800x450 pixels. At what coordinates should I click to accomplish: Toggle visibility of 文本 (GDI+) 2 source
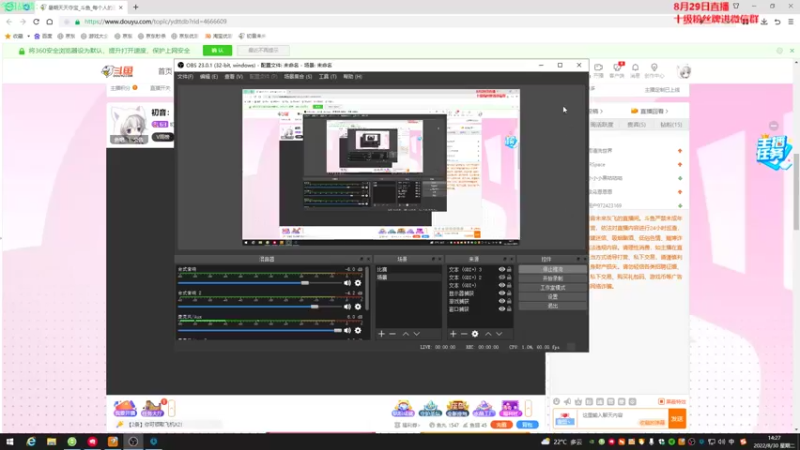click(502, 277)
